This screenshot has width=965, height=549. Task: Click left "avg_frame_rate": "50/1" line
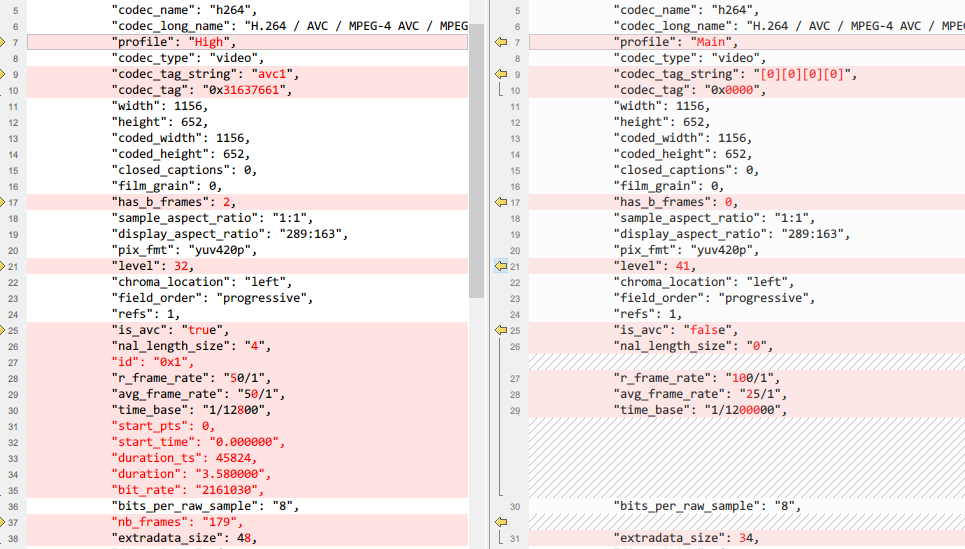(247, 394)
